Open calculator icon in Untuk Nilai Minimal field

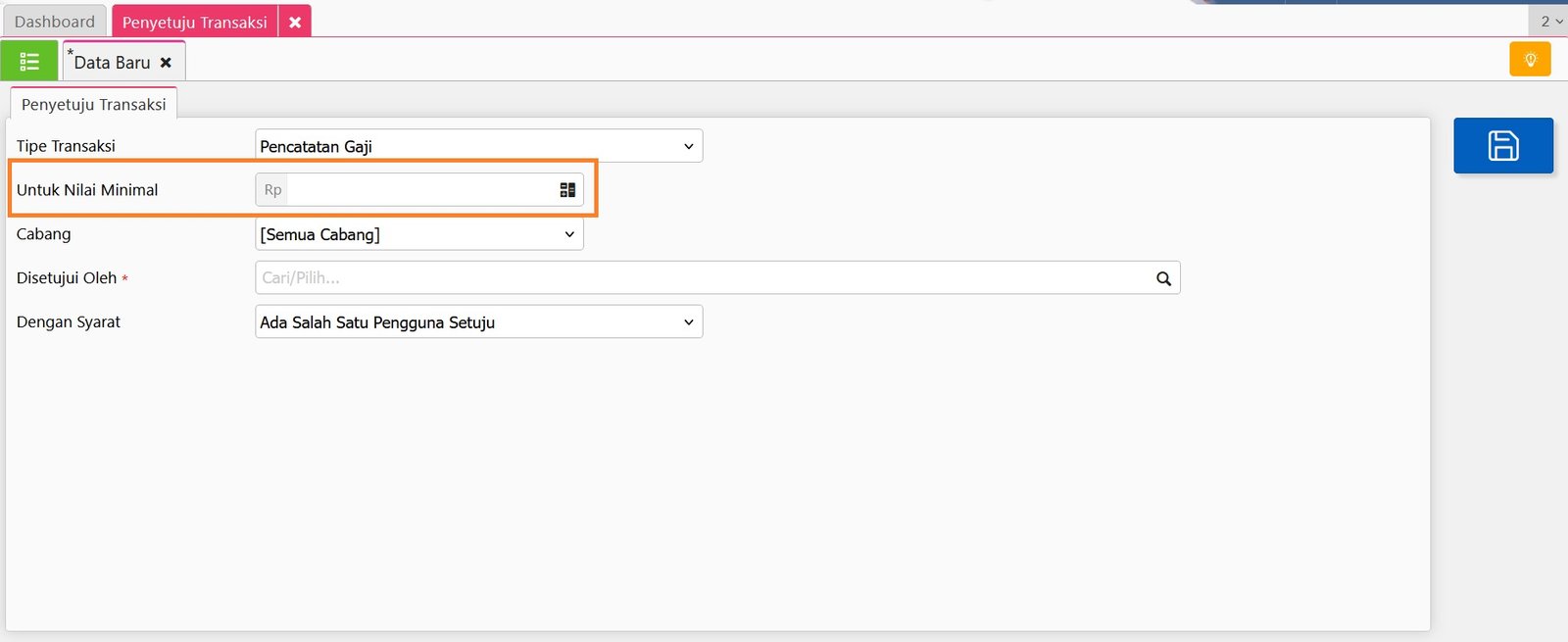[567, 190]
